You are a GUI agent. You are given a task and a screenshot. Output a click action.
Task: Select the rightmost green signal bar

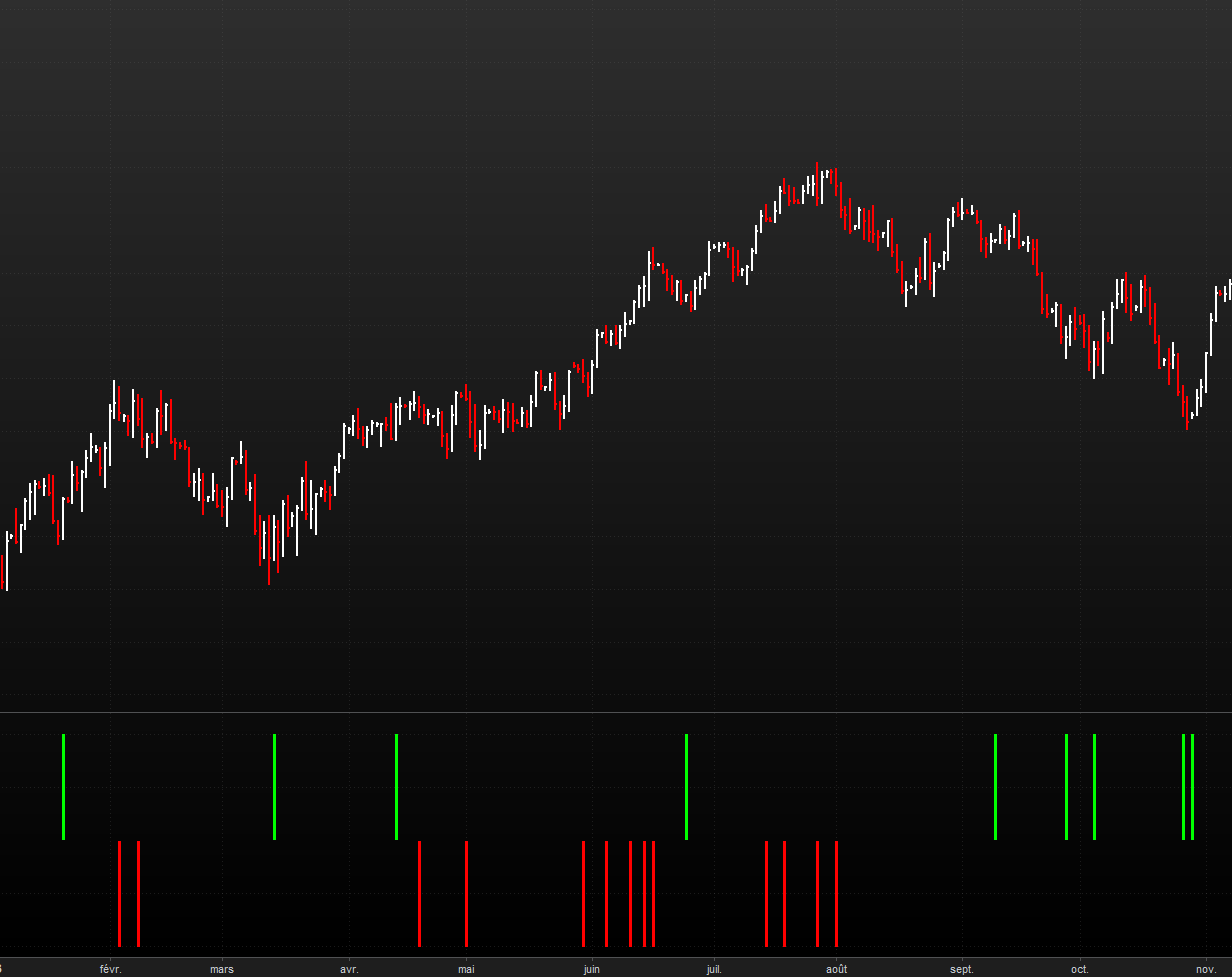(1192, 787)
